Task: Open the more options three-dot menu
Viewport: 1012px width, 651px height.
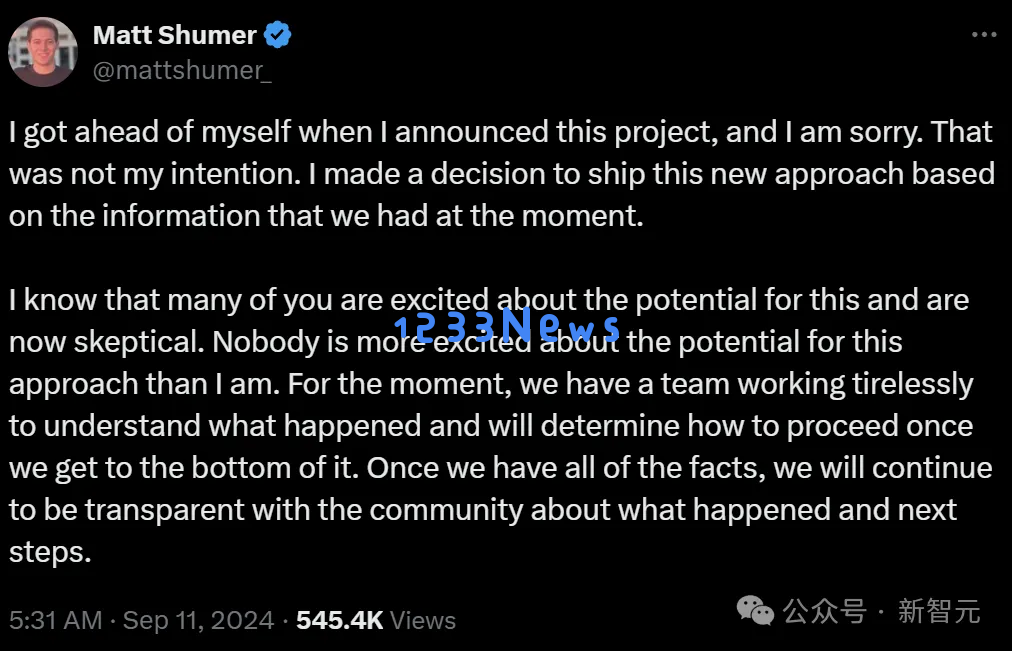Action: [x=984, y=35]
